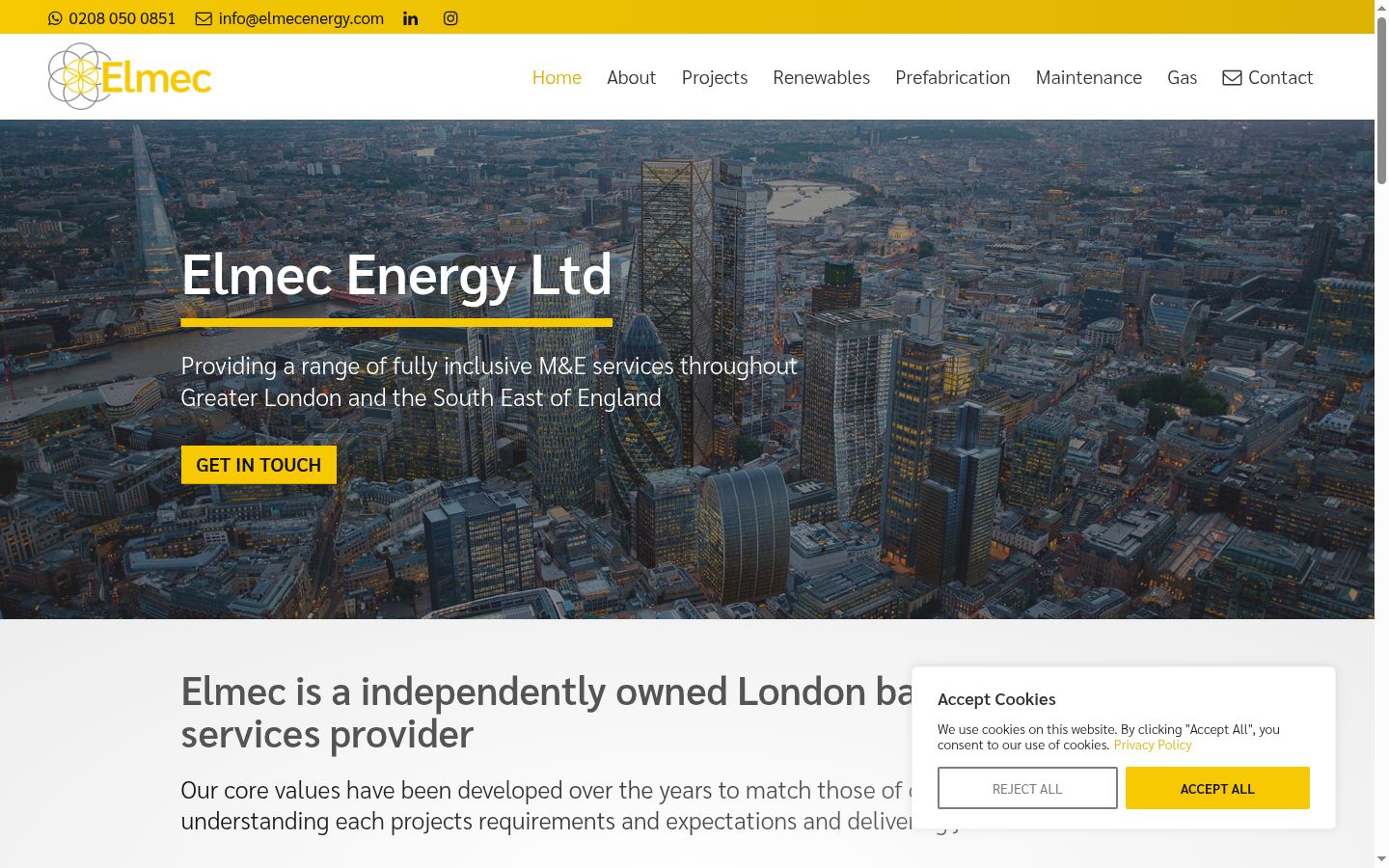Reject all cookies
1389x868 pixels.
pyautogui.click(x=1027, y=788)
